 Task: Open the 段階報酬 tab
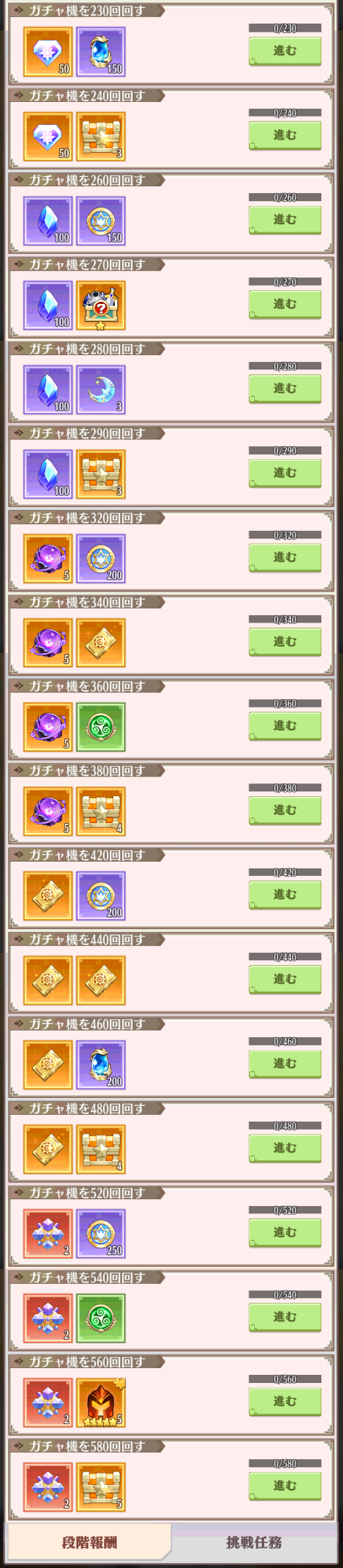(88, 1542)
